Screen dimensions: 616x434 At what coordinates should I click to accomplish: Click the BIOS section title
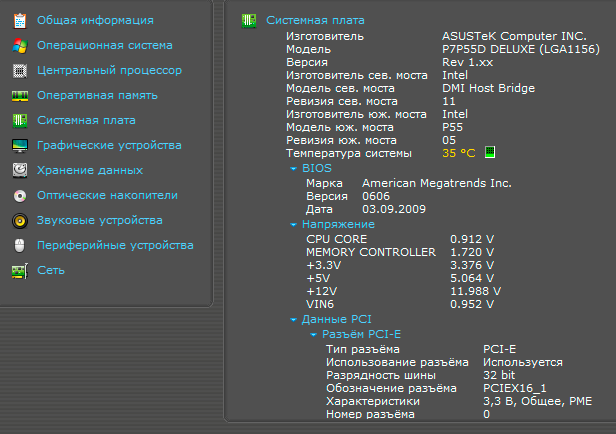coord(317,168)
